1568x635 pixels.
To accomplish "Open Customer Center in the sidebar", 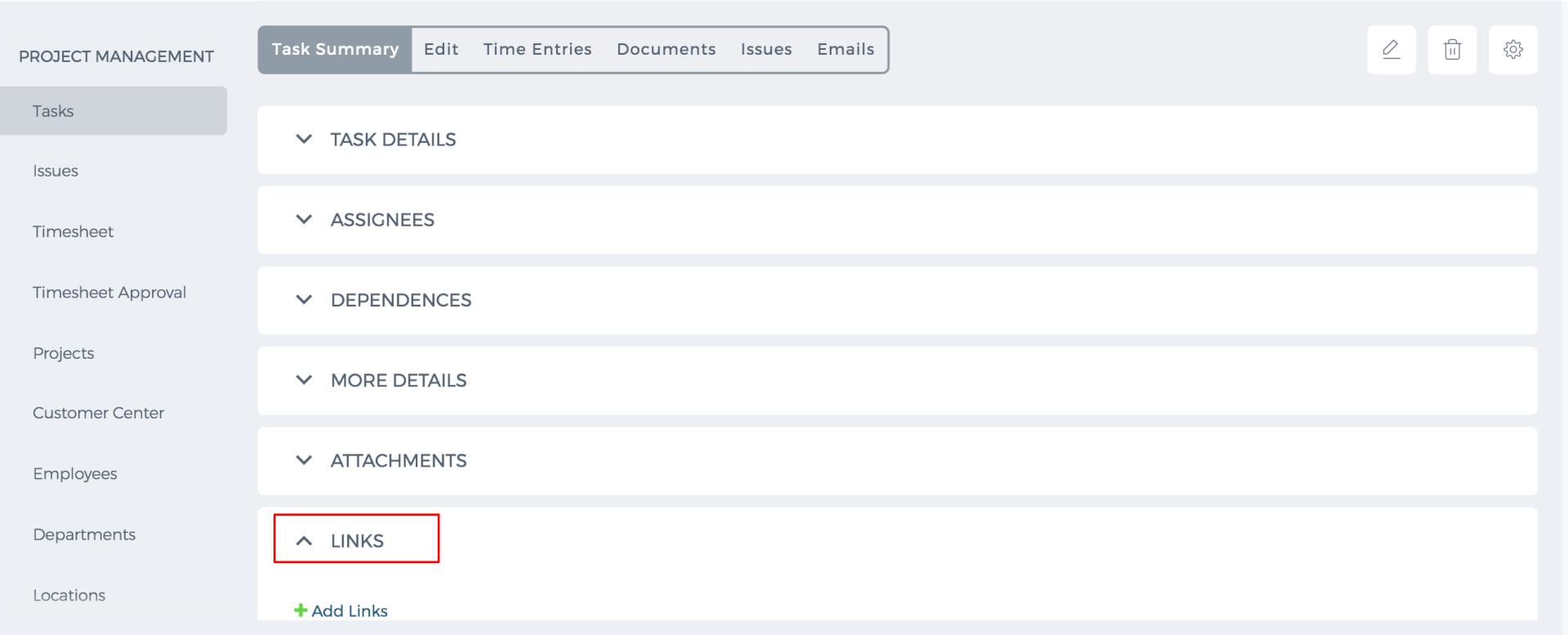I will tap(98, 413).
